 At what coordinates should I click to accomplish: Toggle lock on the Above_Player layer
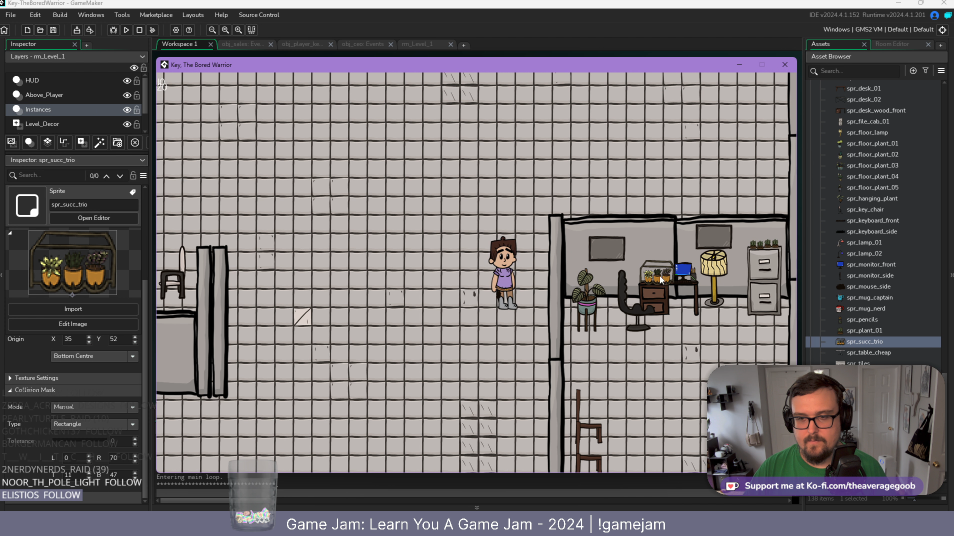[x=137, y=95]
